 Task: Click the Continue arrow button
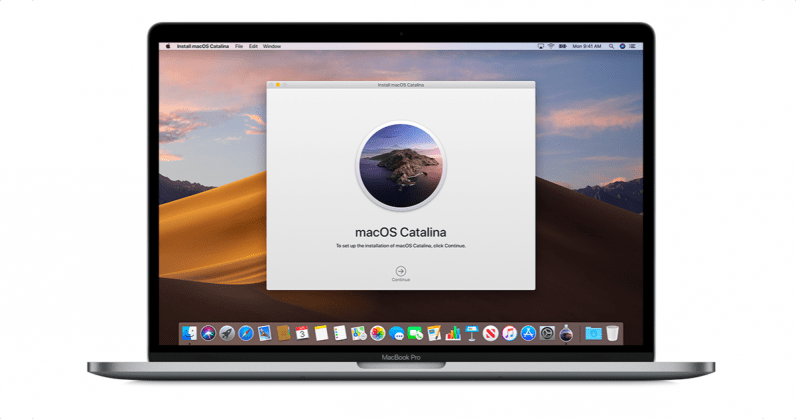pyautogui.click(x=401, y=271)
